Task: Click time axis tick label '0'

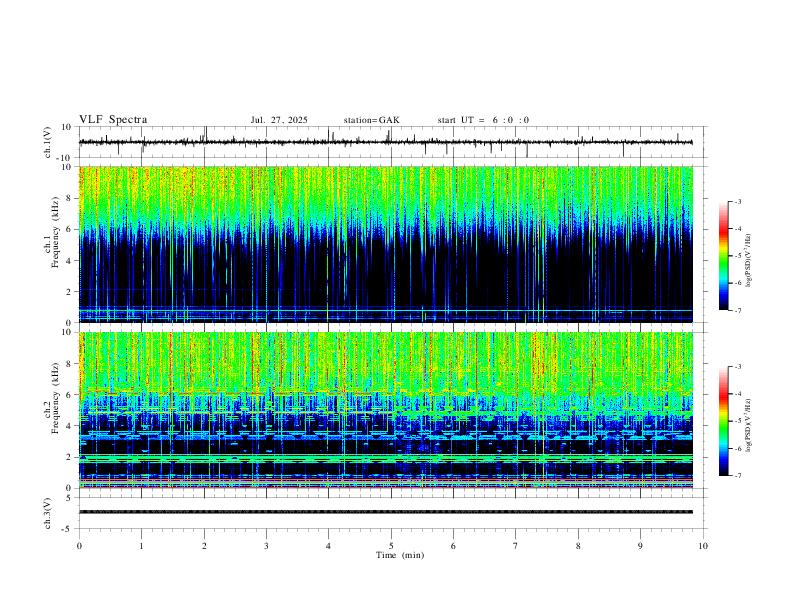Action: [x=79, y=546]
